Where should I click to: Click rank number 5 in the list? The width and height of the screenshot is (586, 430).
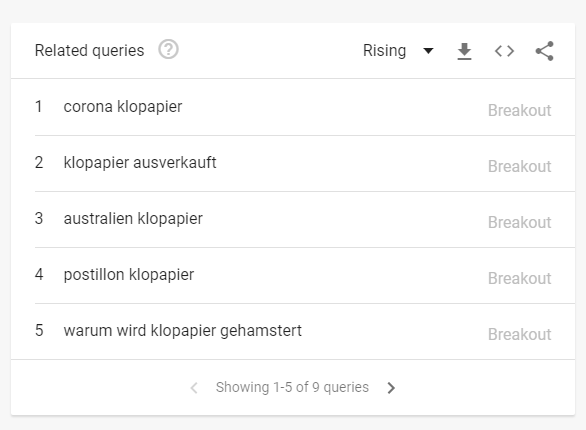tap(39, 331)
